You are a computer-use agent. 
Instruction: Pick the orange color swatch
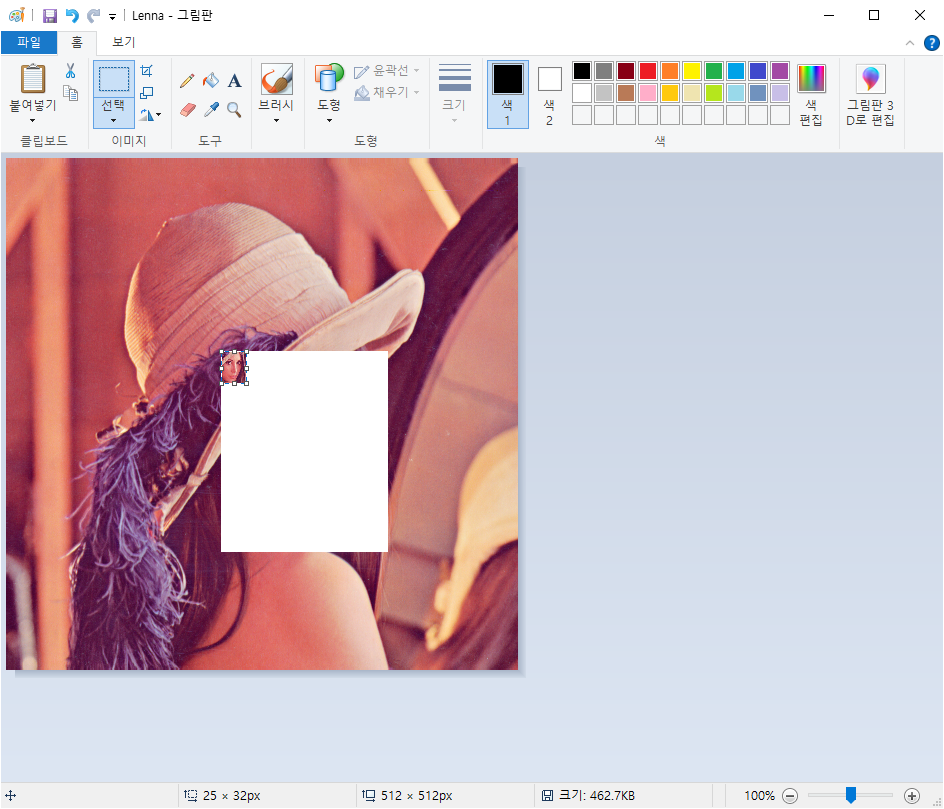[x=669, y=71]
